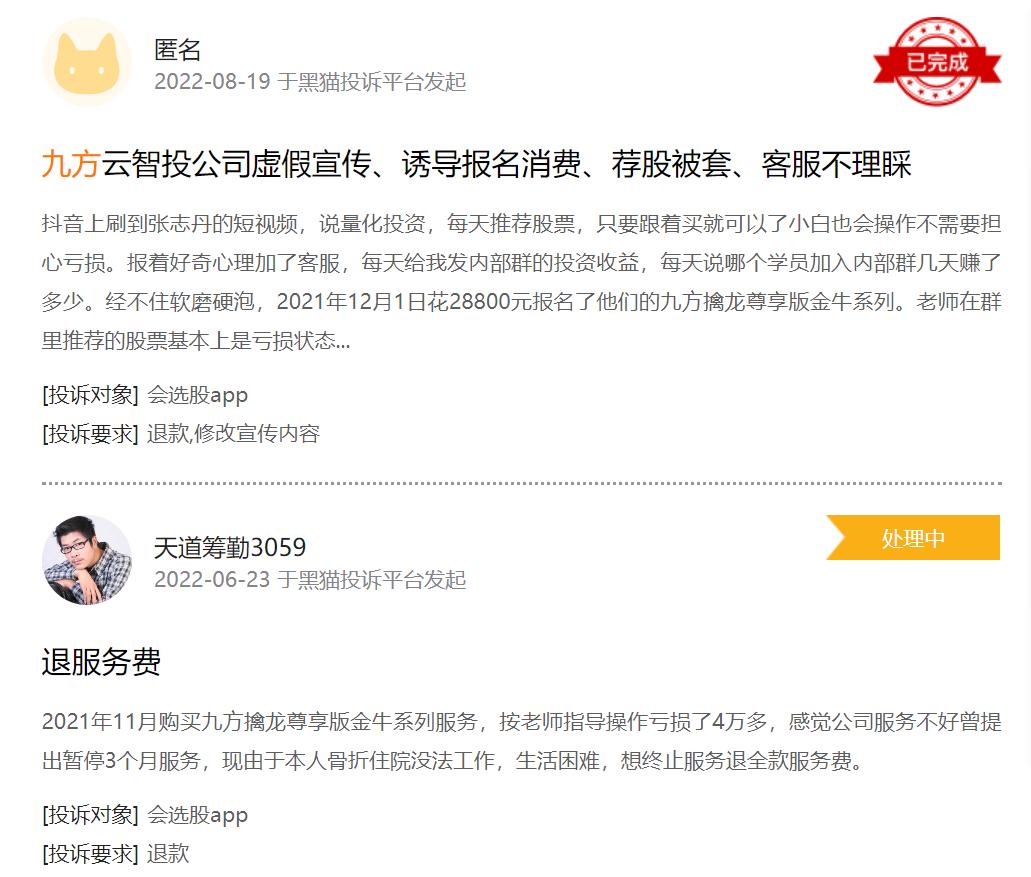Viewport: 1031px width, 877px height.
Task: Click the truncated ellipsis after 亏损状态
Action: 343,341
